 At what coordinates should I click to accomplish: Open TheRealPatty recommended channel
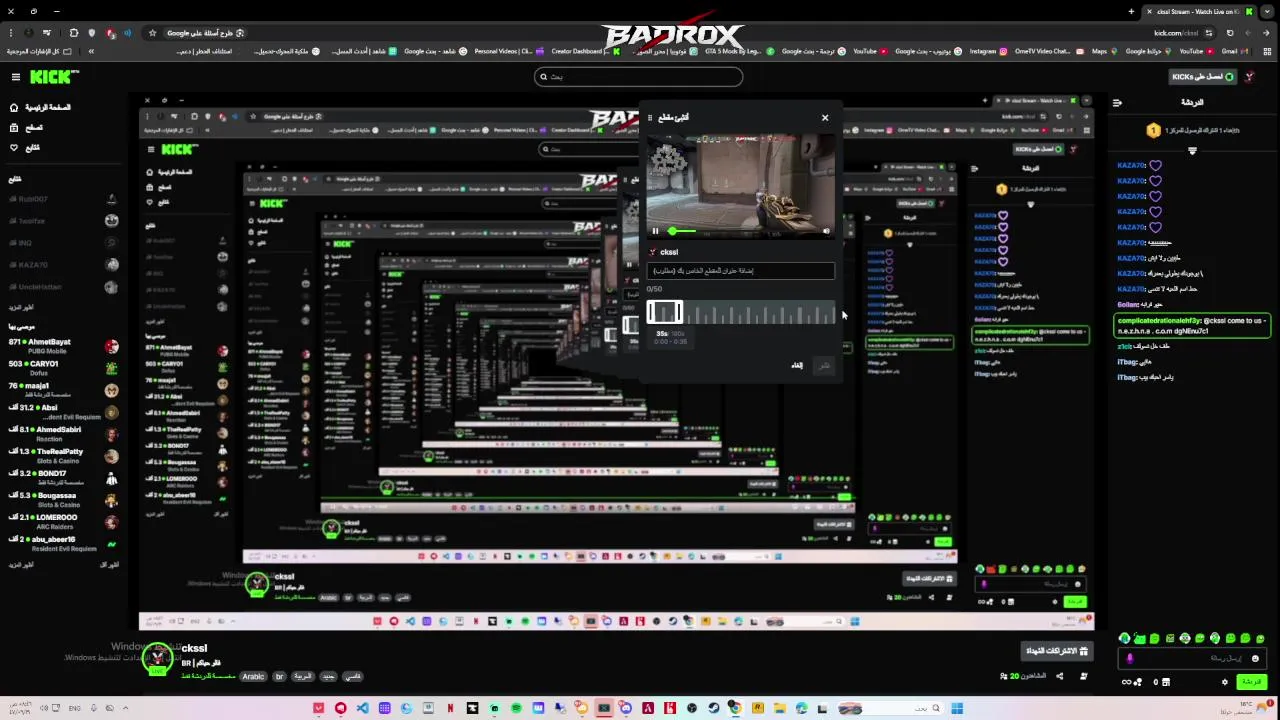[x=63, y=456]
